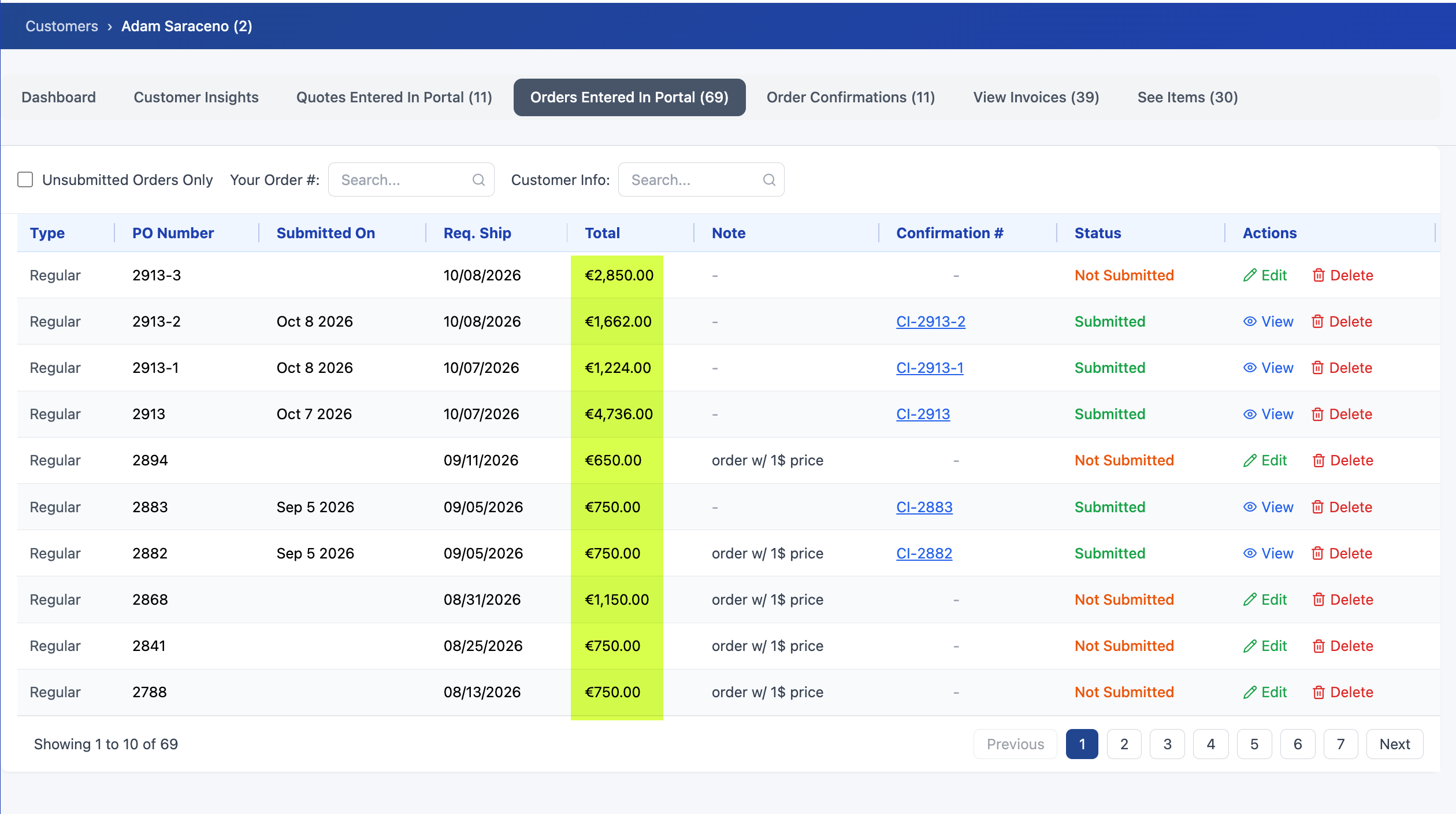The width and height of the screenshot is (1456, 814).
Task: Click the pencil Edit icon for PO 2894
Action: (x=1250, y=460)
